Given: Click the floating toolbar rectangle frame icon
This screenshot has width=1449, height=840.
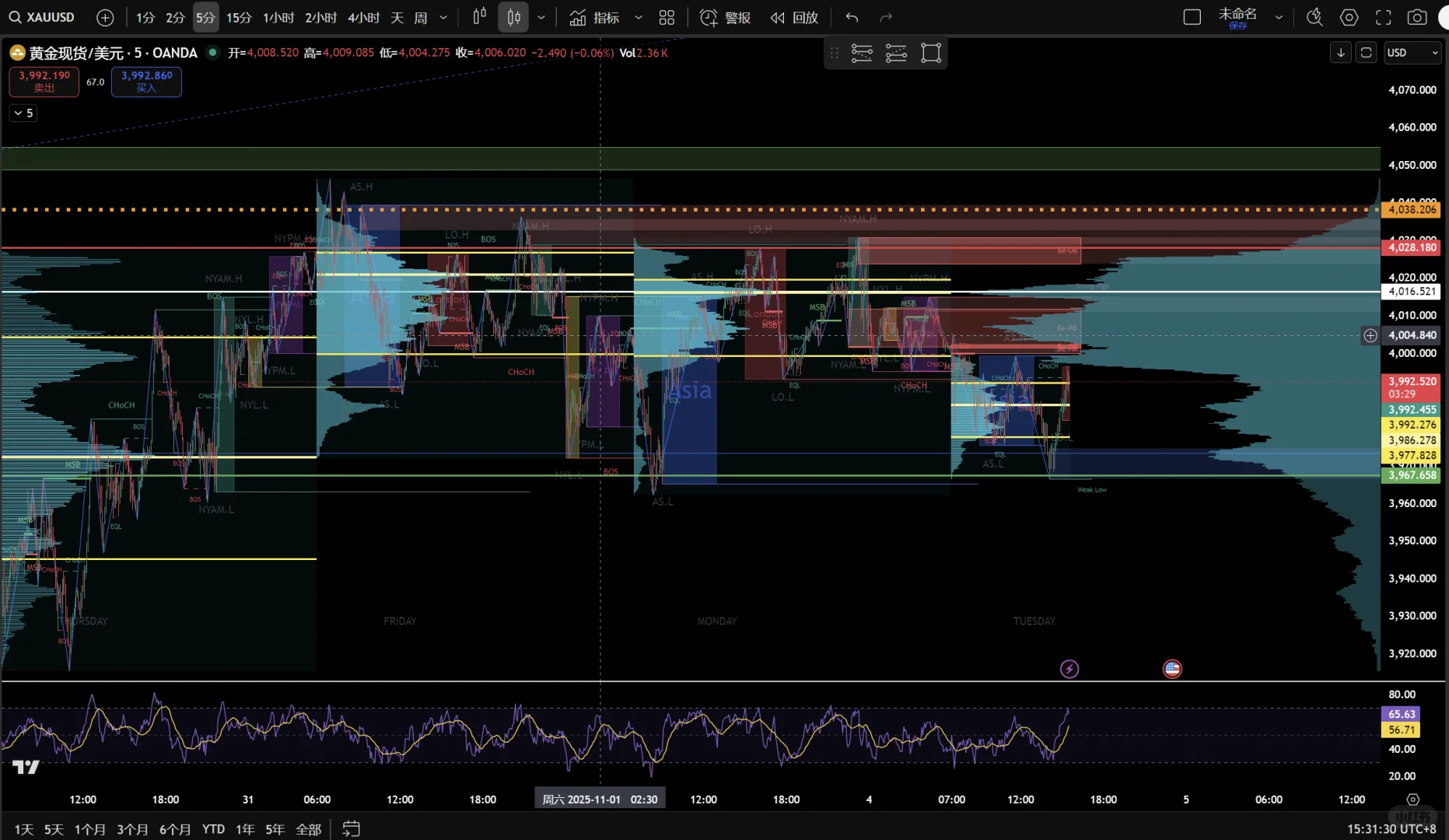Looking at the screenshot, I should click(x=931, y=53).
